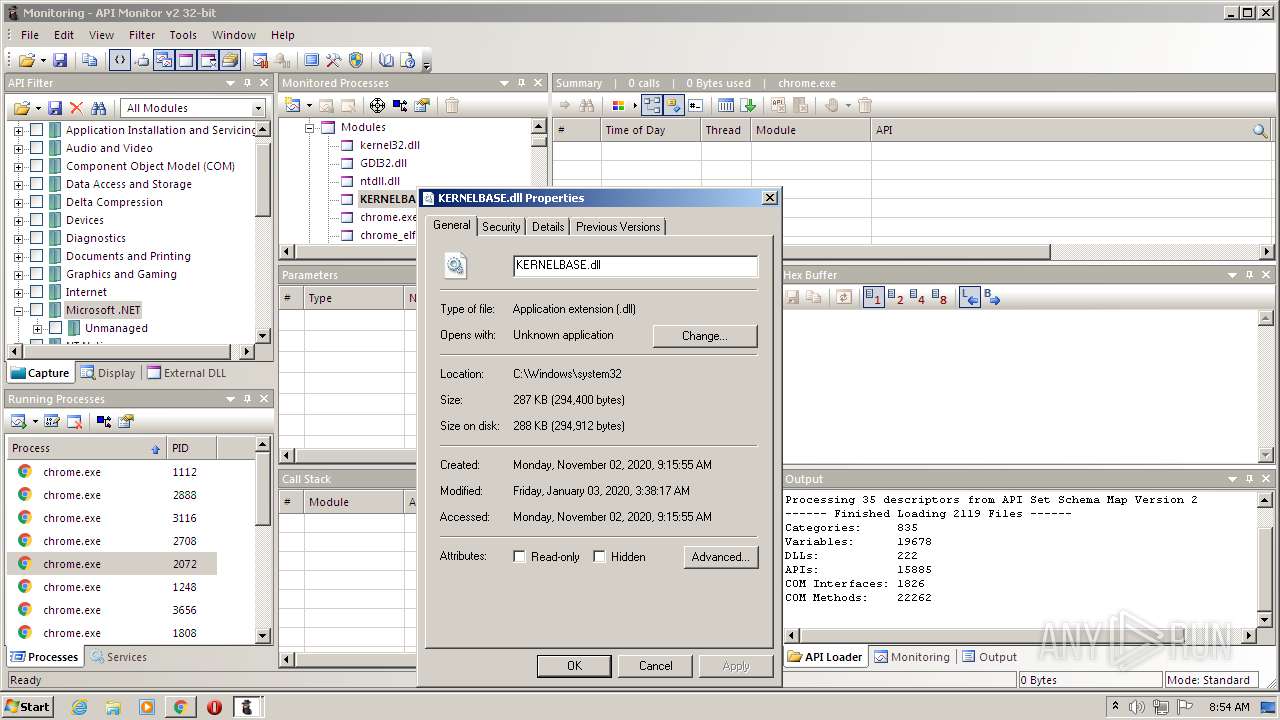Expand the Delta Compression tree node
Screen dimensions: 1280x720
pyautogui.click(x=18, y=202)
